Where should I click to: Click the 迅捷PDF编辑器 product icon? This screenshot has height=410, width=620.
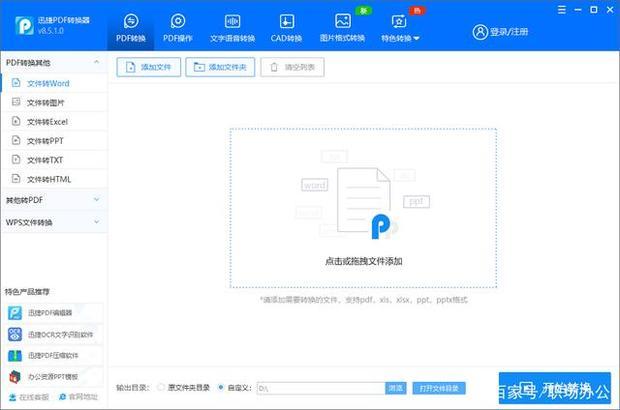click(15, 313)
